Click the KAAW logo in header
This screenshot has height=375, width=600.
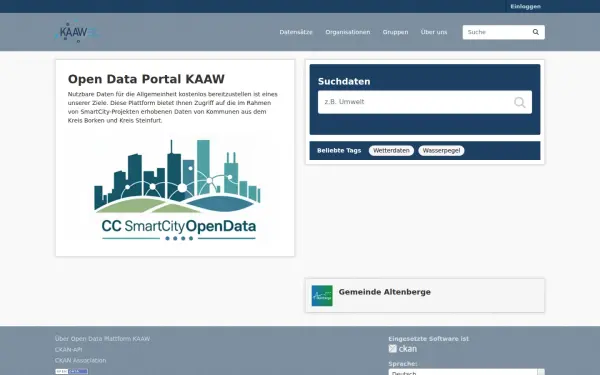click(77, 32)
